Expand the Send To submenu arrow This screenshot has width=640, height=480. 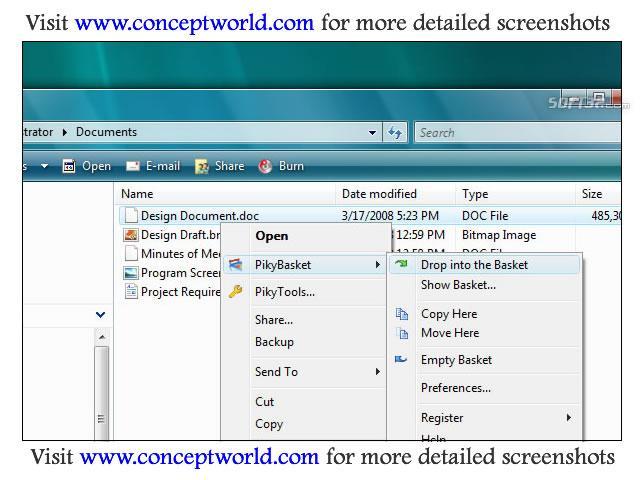pyautogui.click(x=378, y=371)
